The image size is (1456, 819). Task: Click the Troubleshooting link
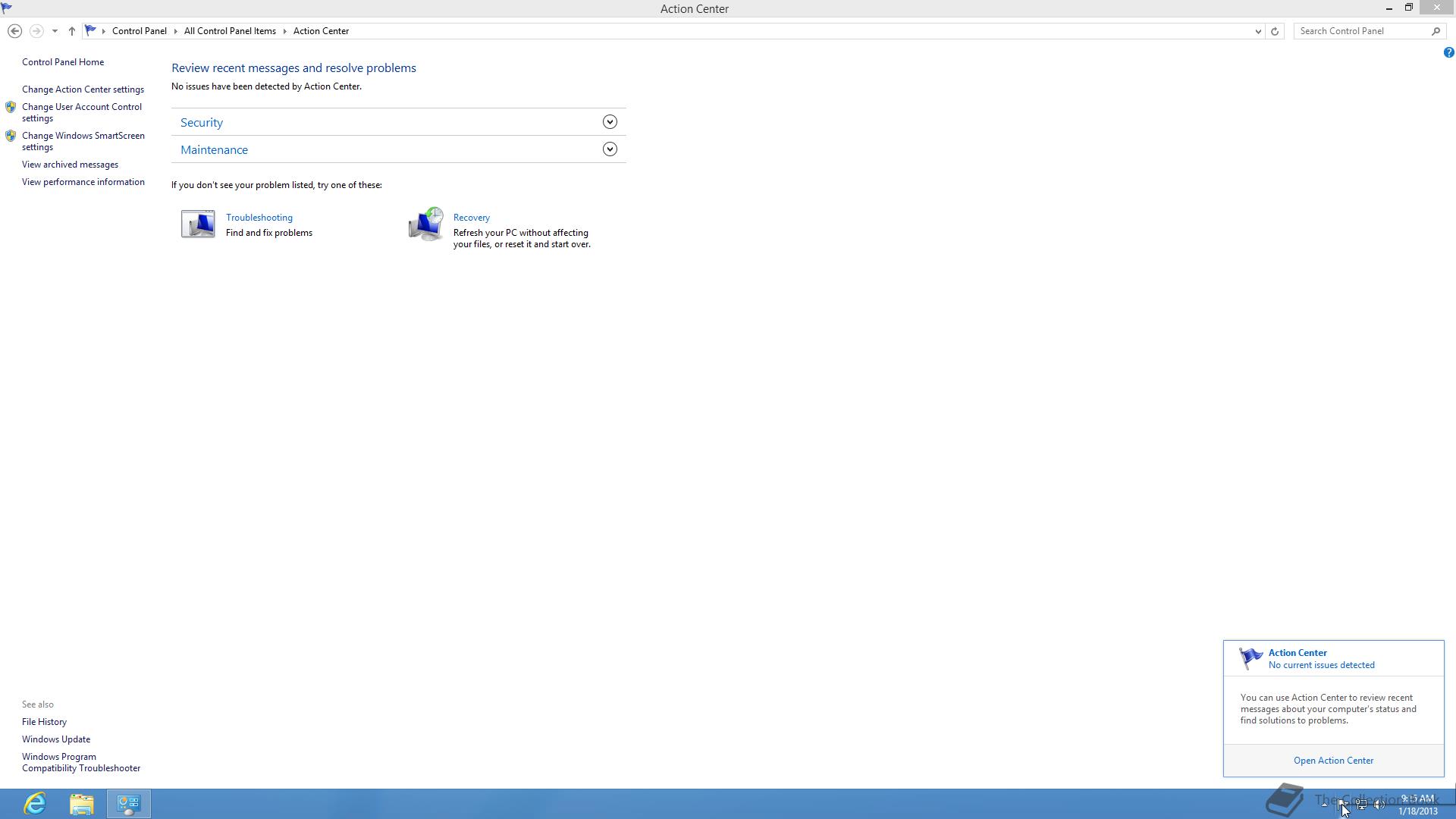click(x=259, y=218)
